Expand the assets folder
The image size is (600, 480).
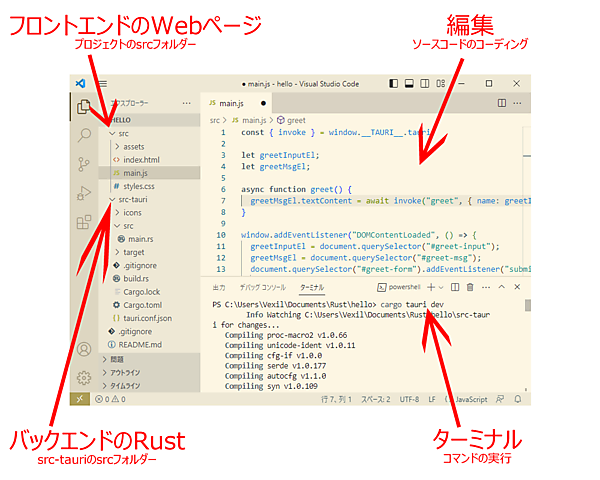(149, 147)
